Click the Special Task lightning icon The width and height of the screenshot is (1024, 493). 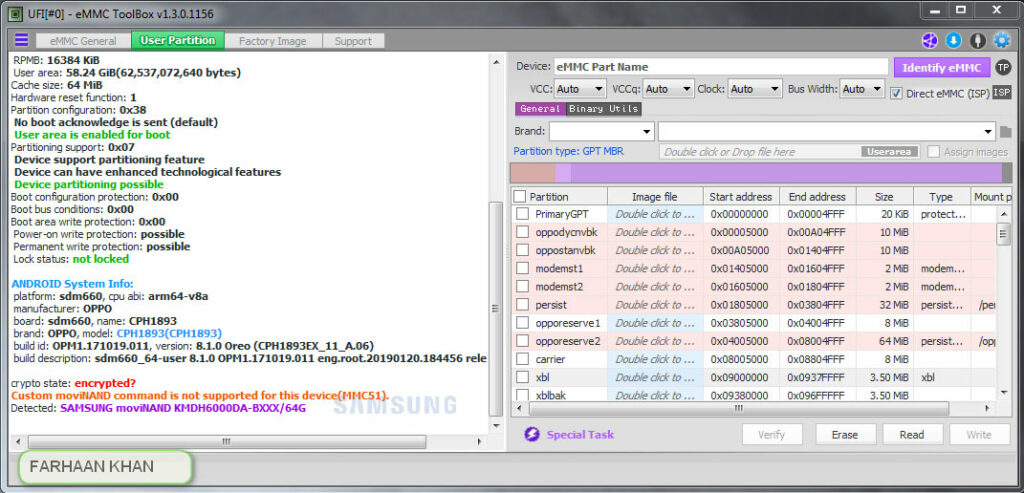(532, 434)
